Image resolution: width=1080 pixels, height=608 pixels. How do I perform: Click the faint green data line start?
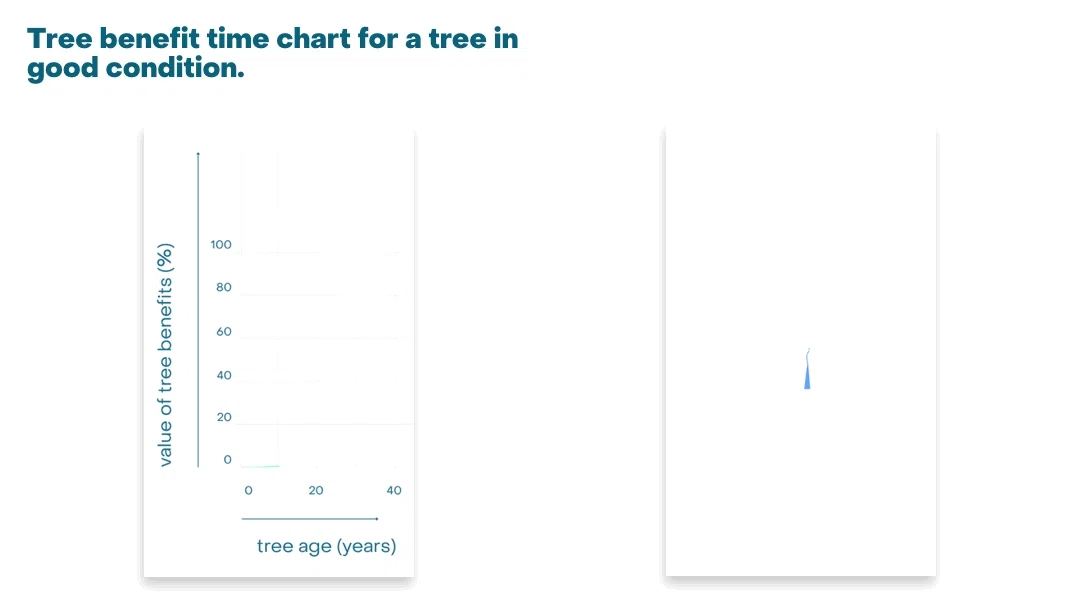260,466
